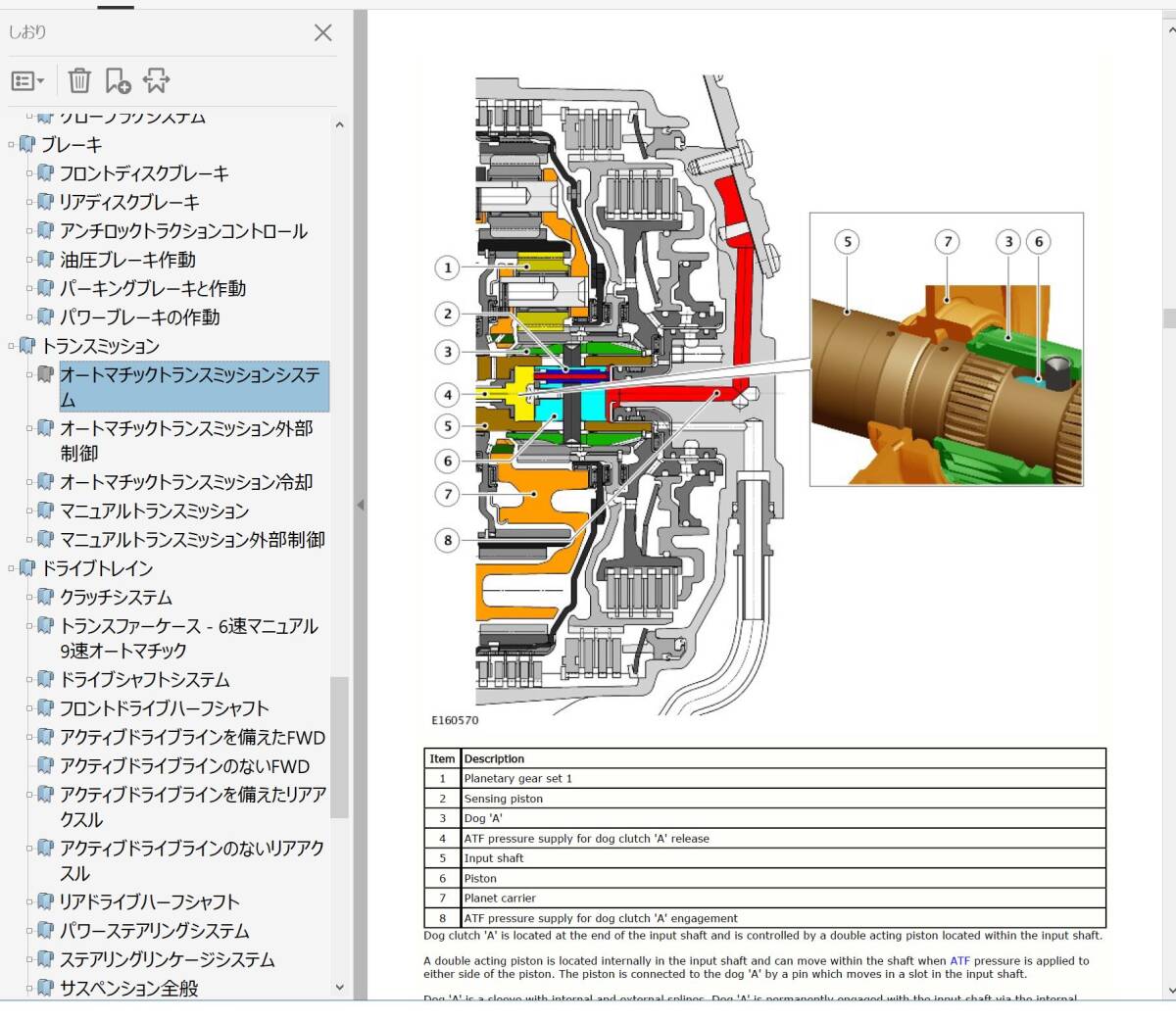1176x1021 pixels.
Task: Collapse the トランスミッション bookmark group
Action: coord(11,346)
